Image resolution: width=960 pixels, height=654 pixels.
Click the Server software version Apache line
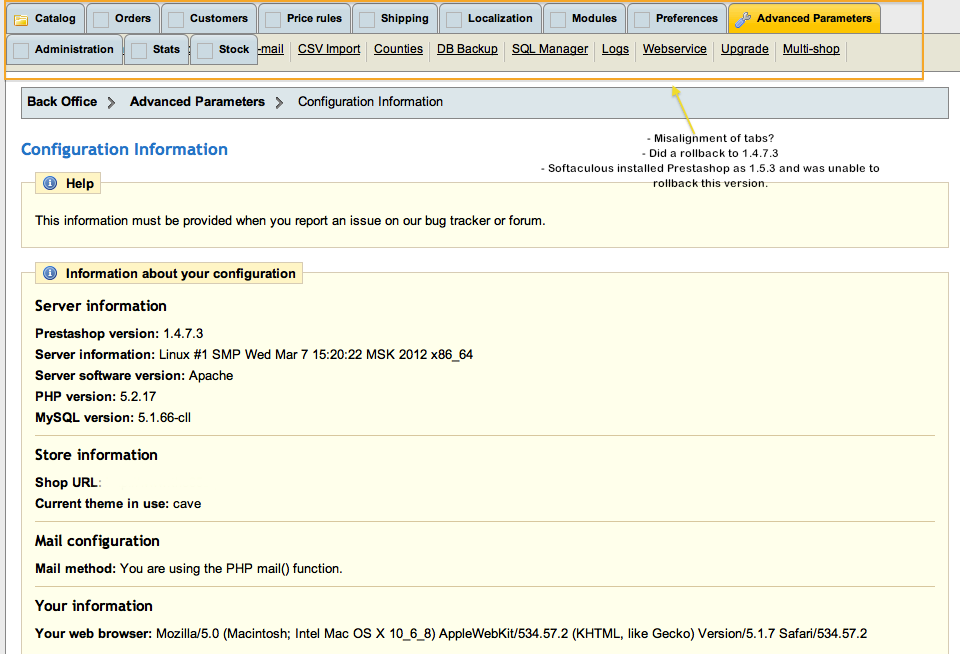134,375
